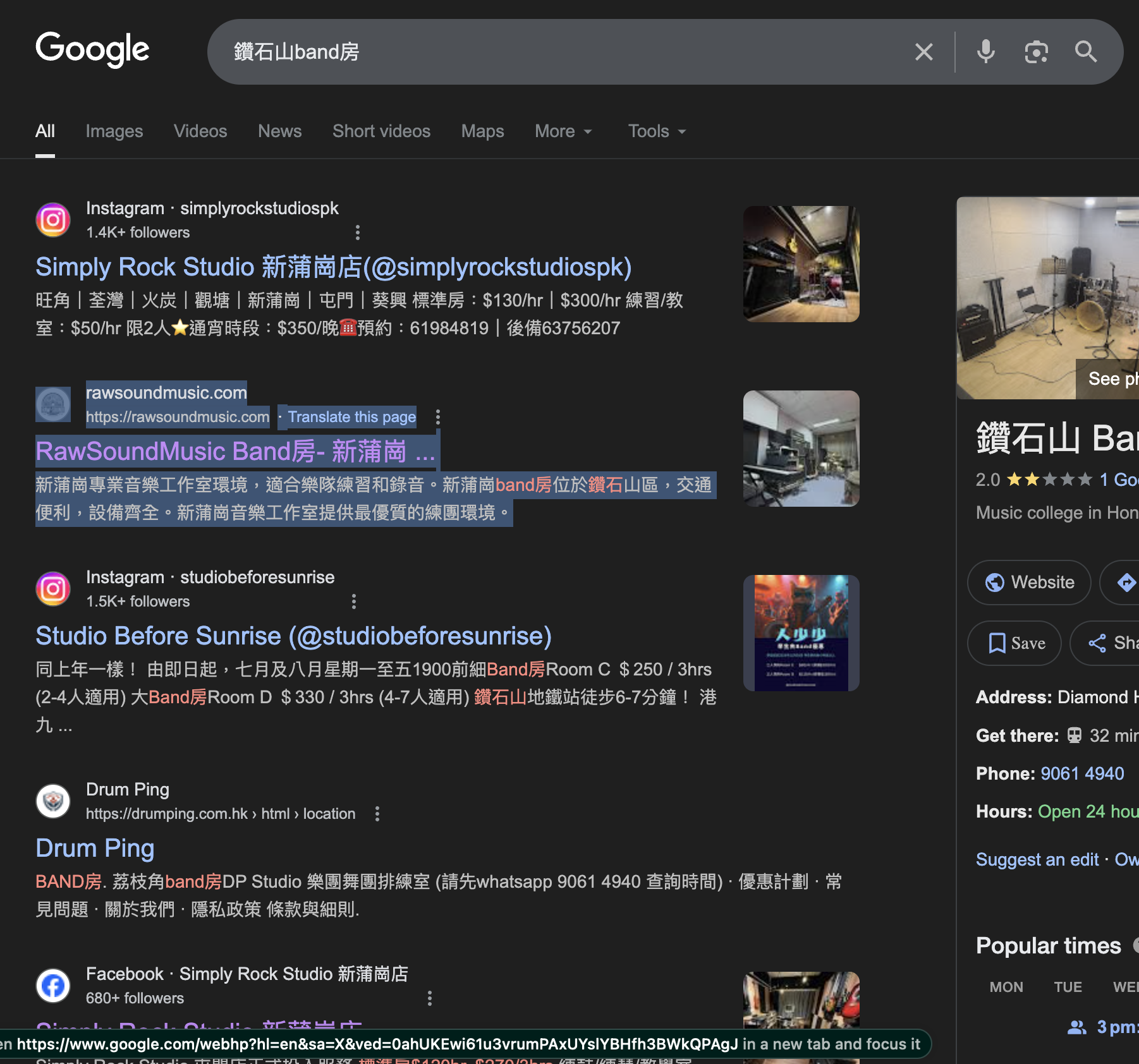Open three-dot menu for rawsoundmusic.com result
The width and height of the screenshot is (1139, 1064).
point(437,417)
